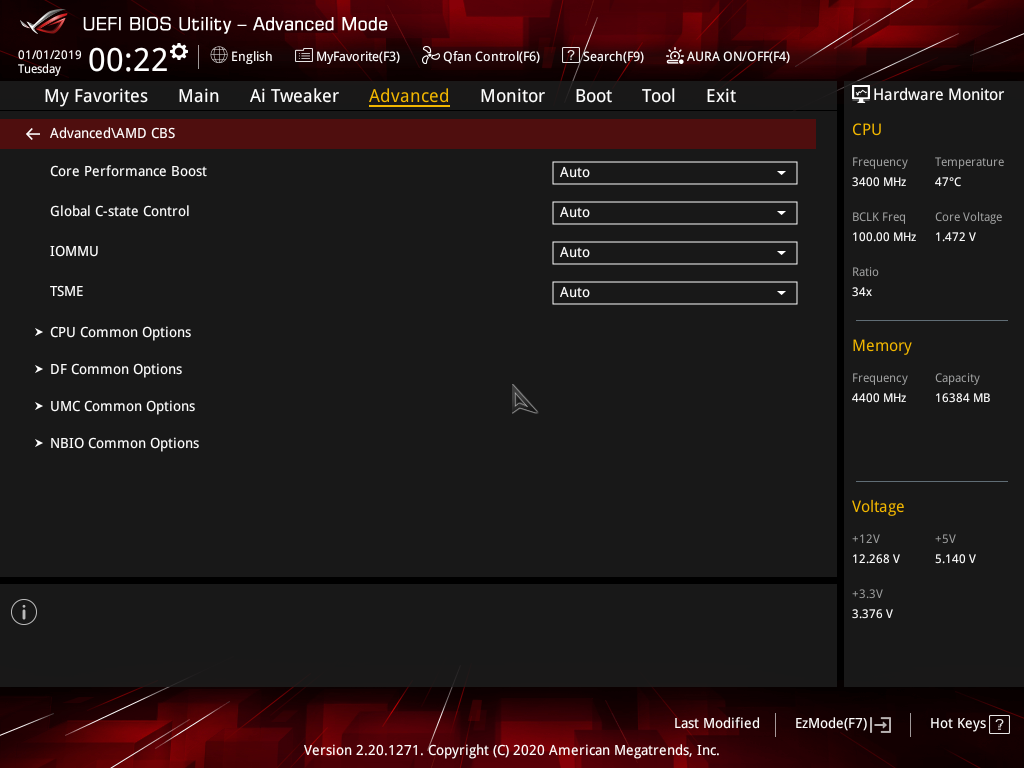
Task: Click the Core Voltage 1.472 V value
Action: [x=955, y=237]
